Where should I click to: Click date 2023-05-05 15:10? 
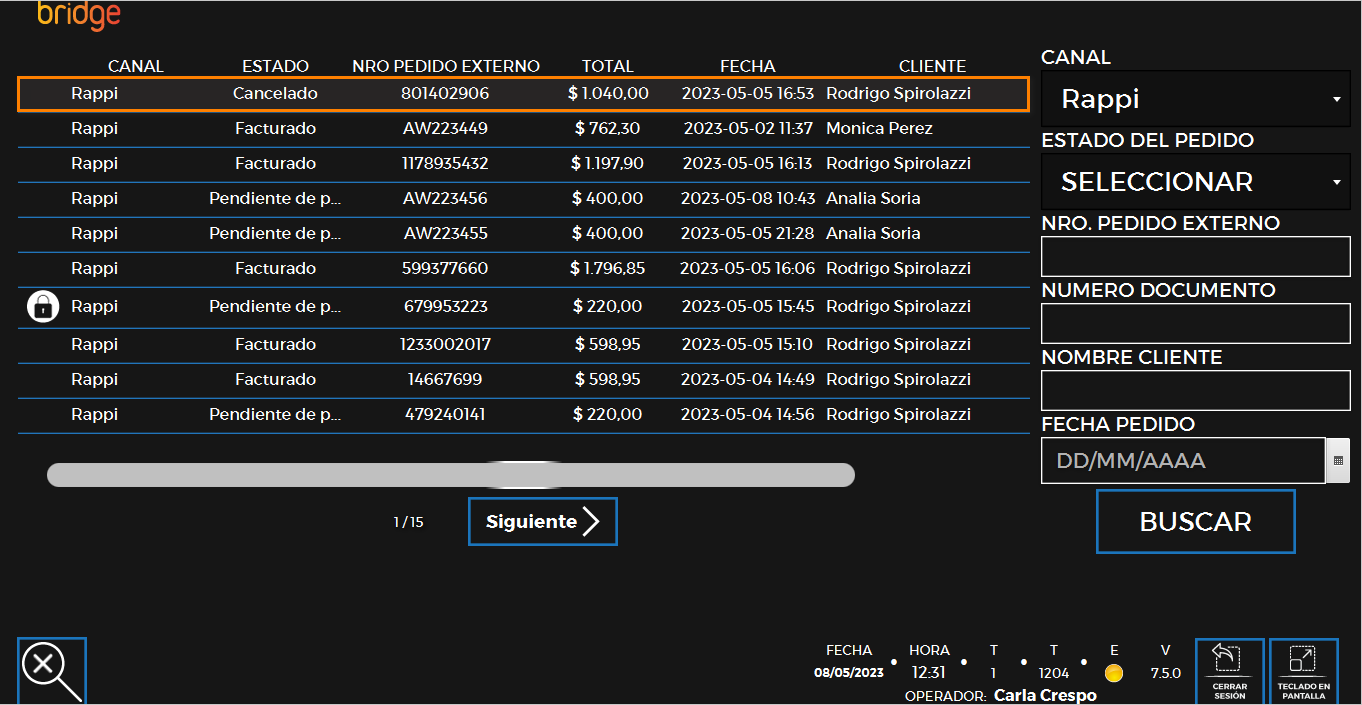pyautogui.click(x=748, y=344)
